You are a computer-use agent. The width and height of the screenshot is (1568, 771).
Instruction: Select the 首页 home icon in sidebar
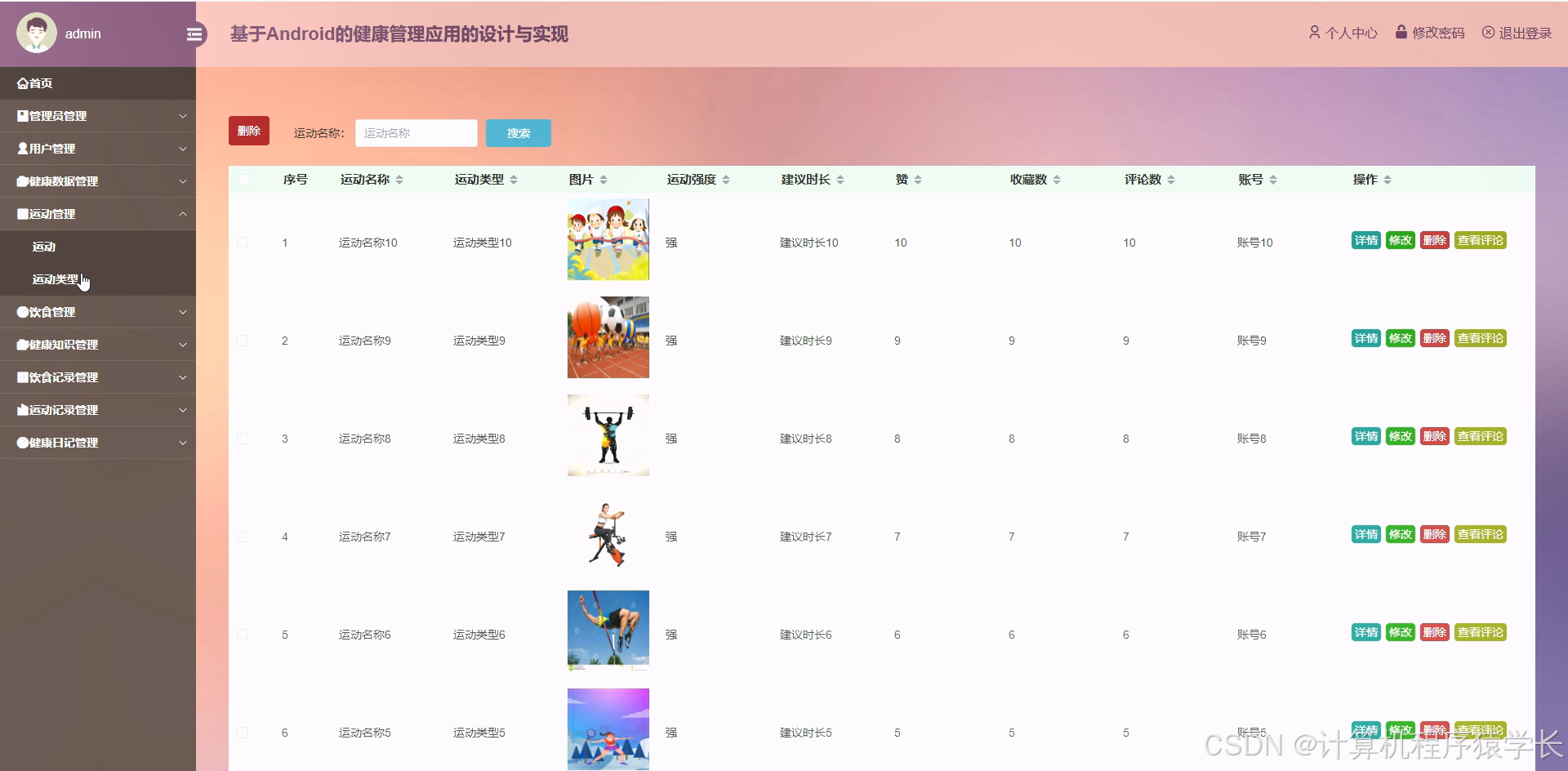(23, 82)
